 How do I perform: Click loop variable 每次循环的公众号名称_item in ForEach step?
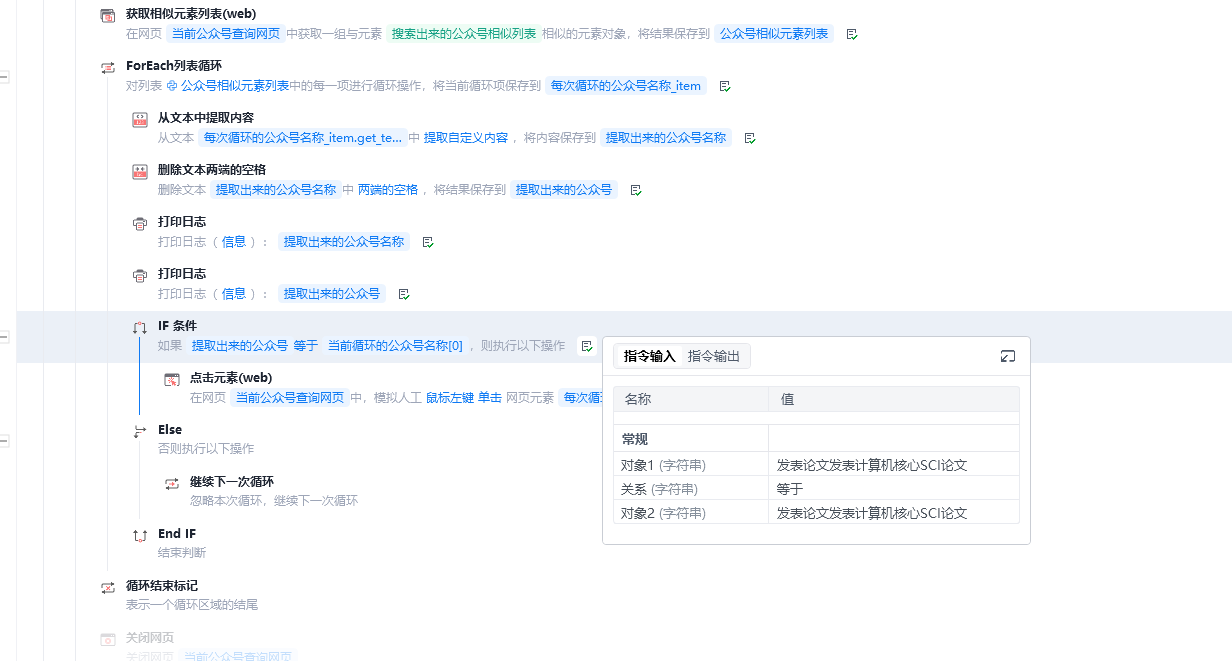click(x=626, y=86)
